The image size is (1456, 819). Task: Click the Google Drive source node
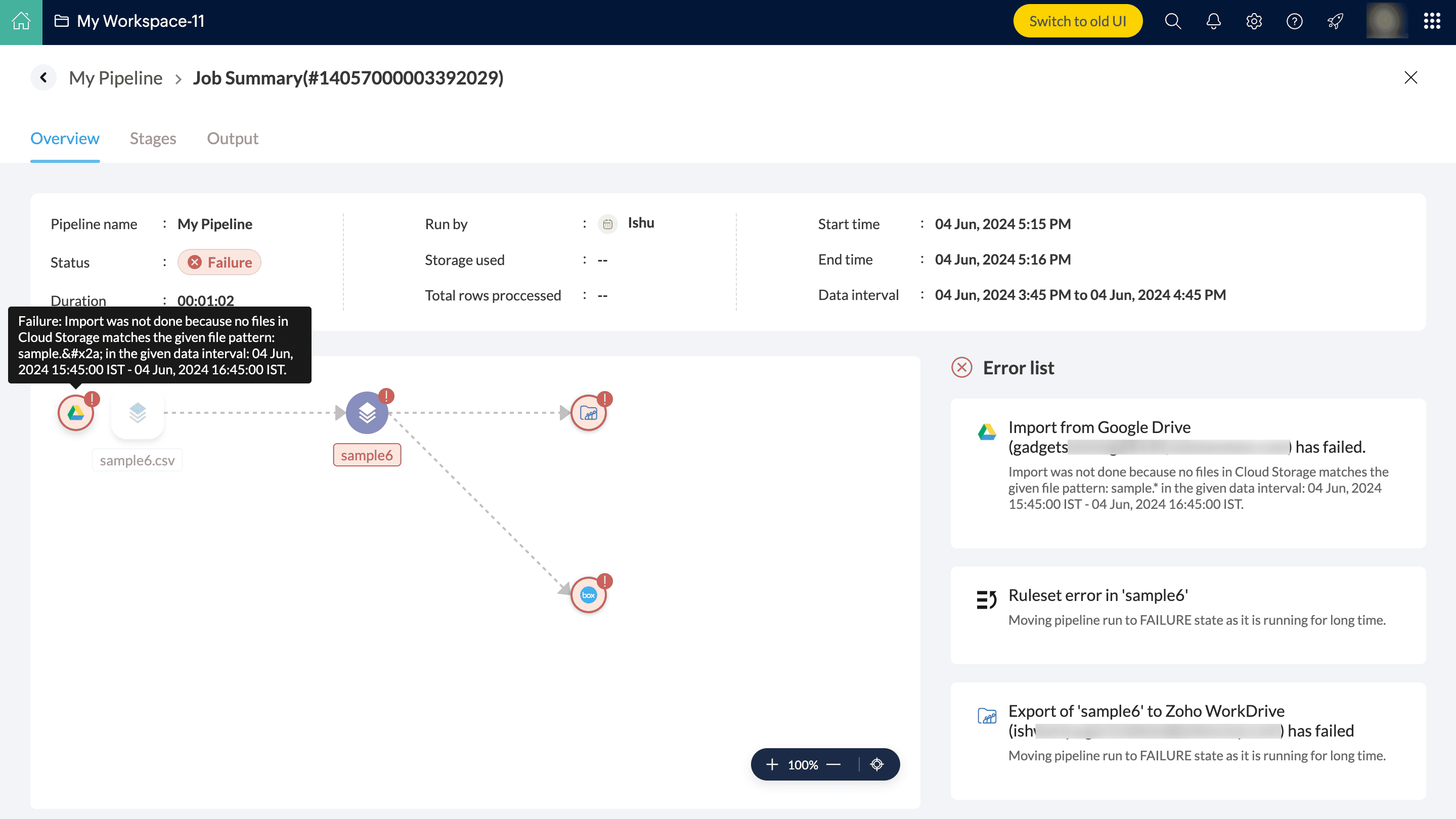click(76, 413)
